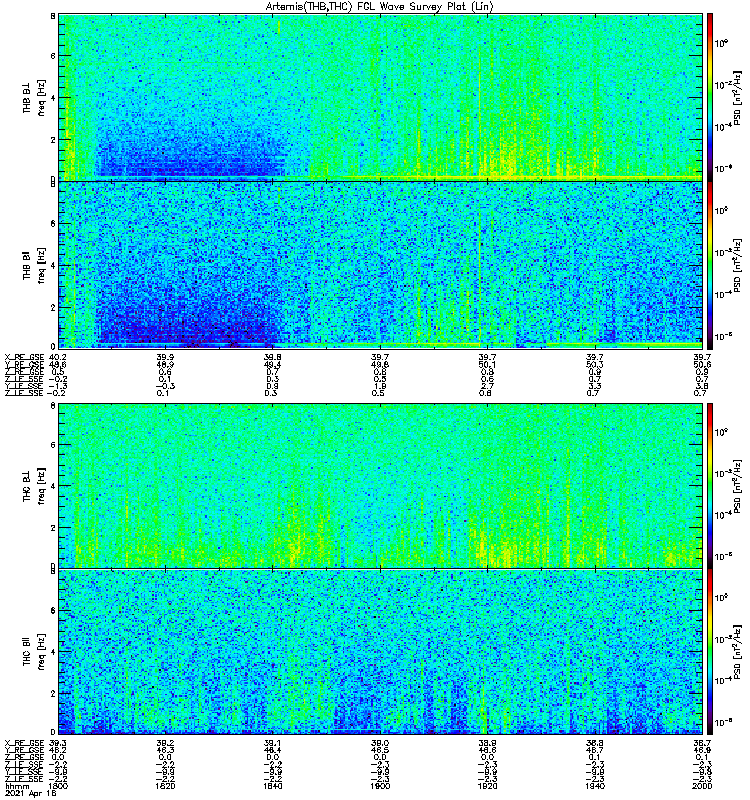750x800 pixels.
Task: Click the date "2021 Apr 16"
Action: pyautogui.click(x=31, y=793)
